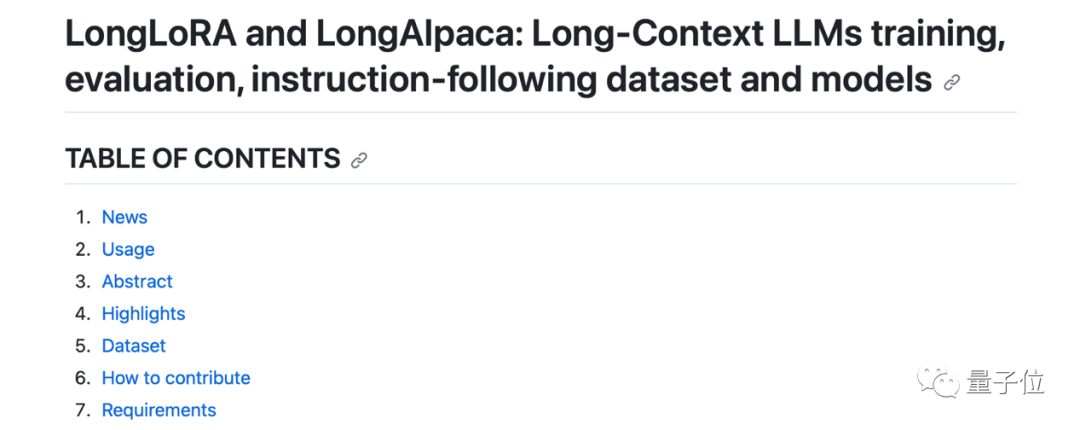
Task: Open the How to contribute link
Action: [x=176, y=377]
